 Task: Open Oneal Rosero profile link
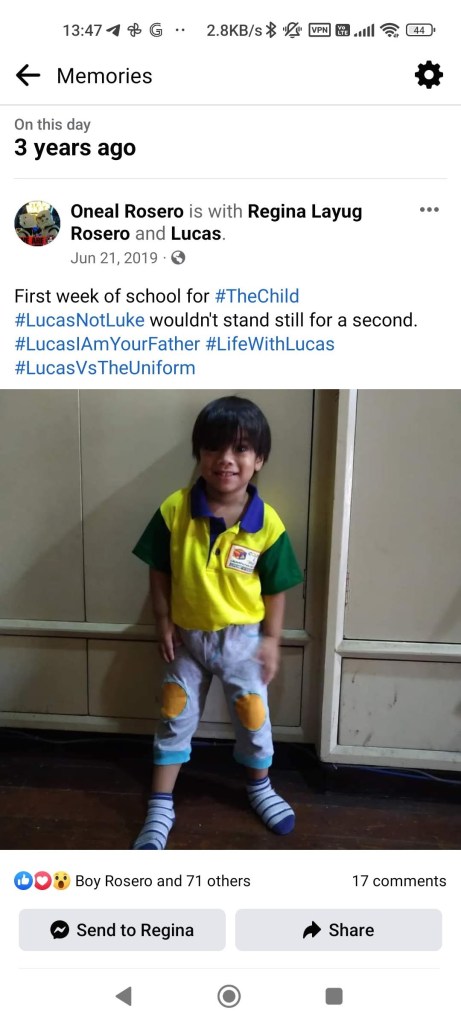click(127, 212)
